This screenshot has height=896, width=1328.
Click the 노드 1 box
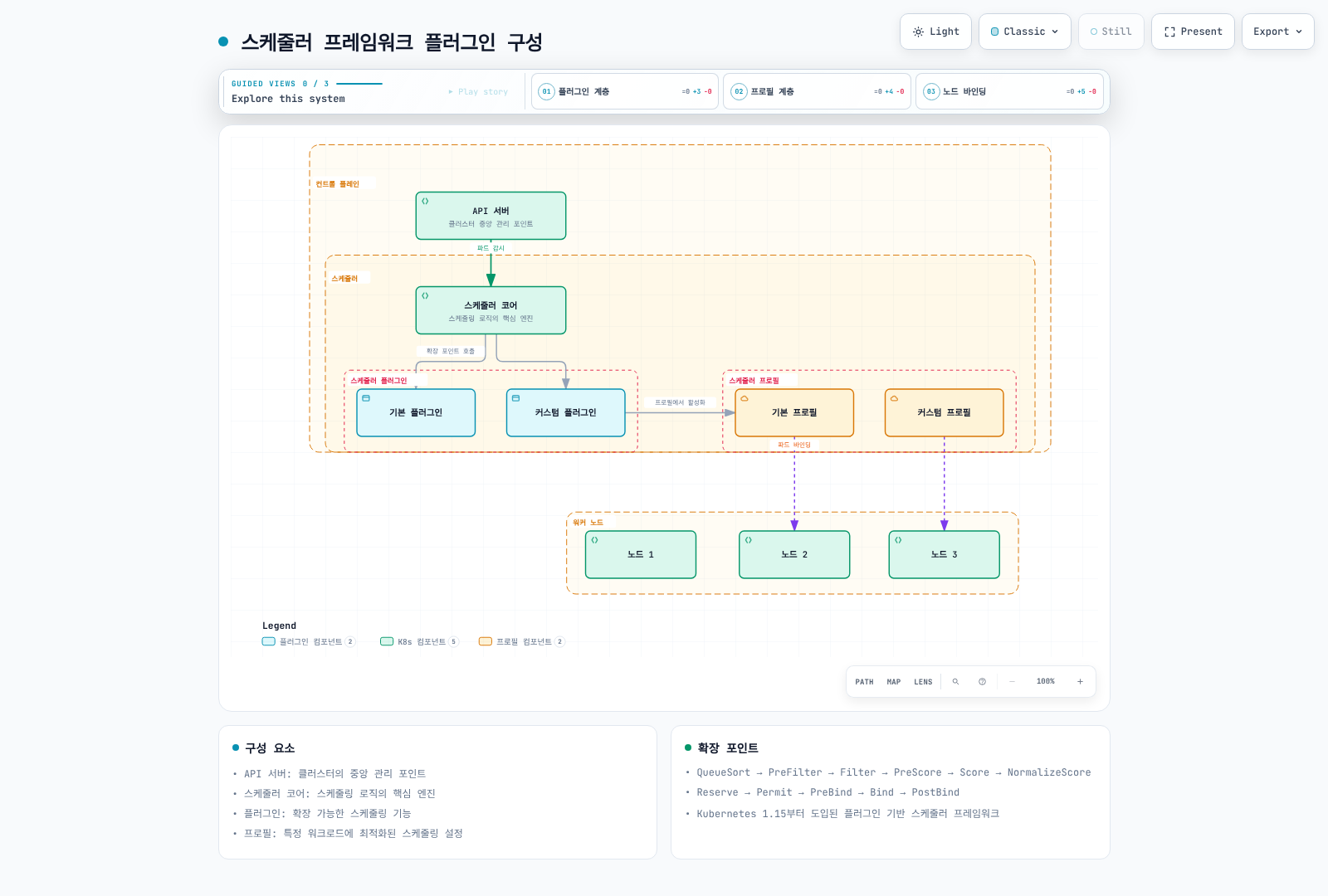coord(641,554)
